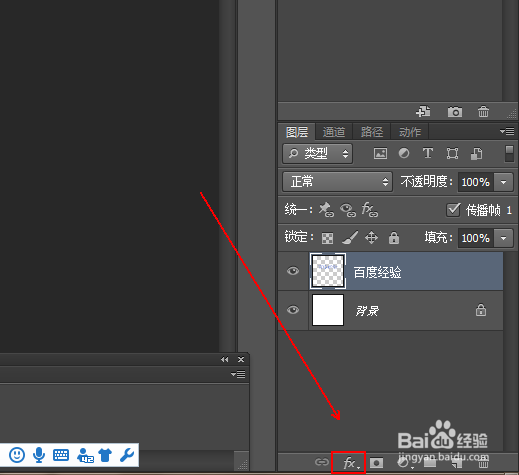Open the layer style fx menu
The image size is (519, 475).
[350, 463]
